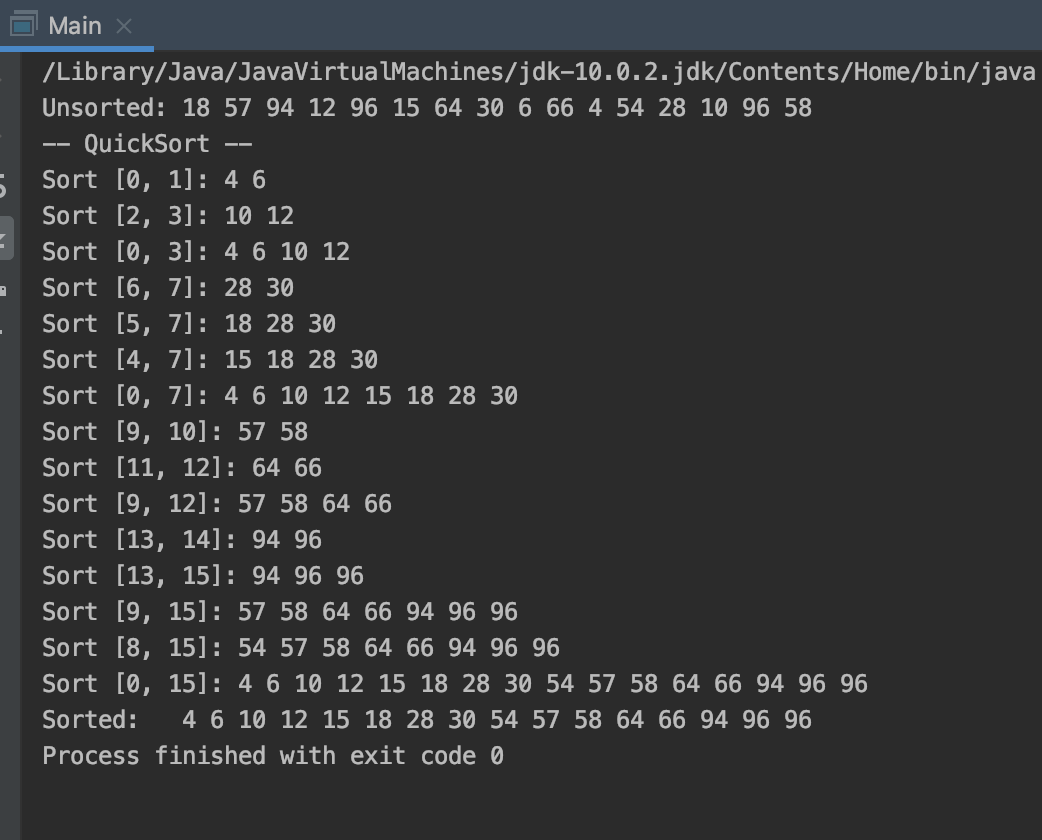Click the up-stack-trace arrow in gutter

(2, 80)
